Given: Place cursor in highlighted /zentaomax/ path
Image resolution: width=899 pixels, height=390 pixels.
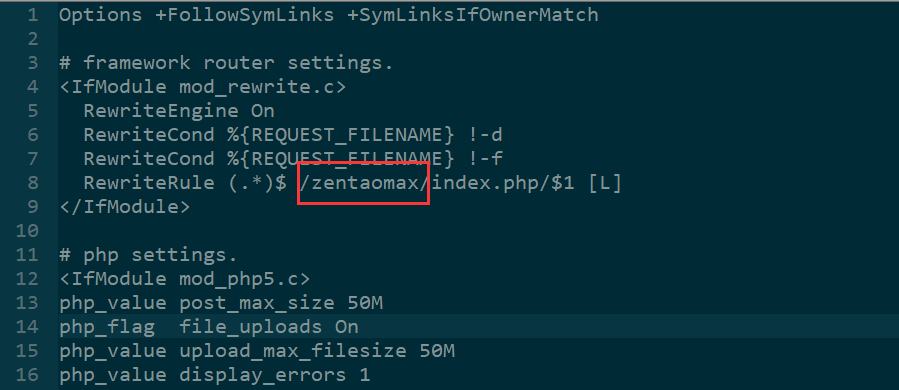Looking at the screenshot, I should [x=364, y=184].
